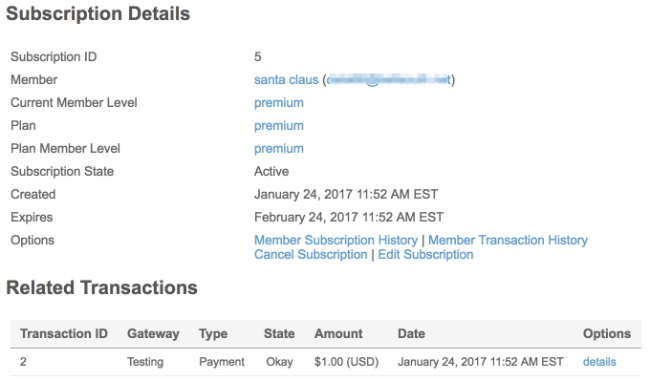
Task: Click Cancel Subscription
Action: (x=310, y=255)
